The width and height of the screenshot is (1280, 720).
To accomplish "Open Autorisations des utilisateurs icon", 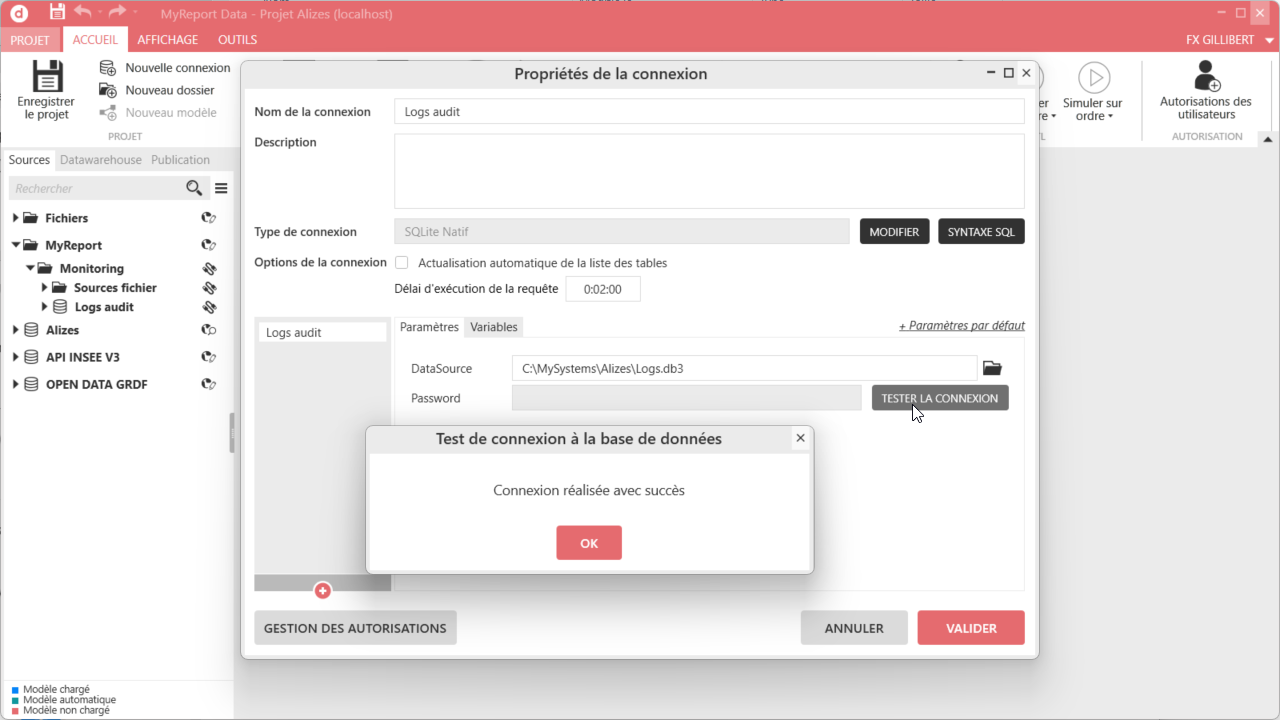I will pyautogui.click(x=1206, y=76).
